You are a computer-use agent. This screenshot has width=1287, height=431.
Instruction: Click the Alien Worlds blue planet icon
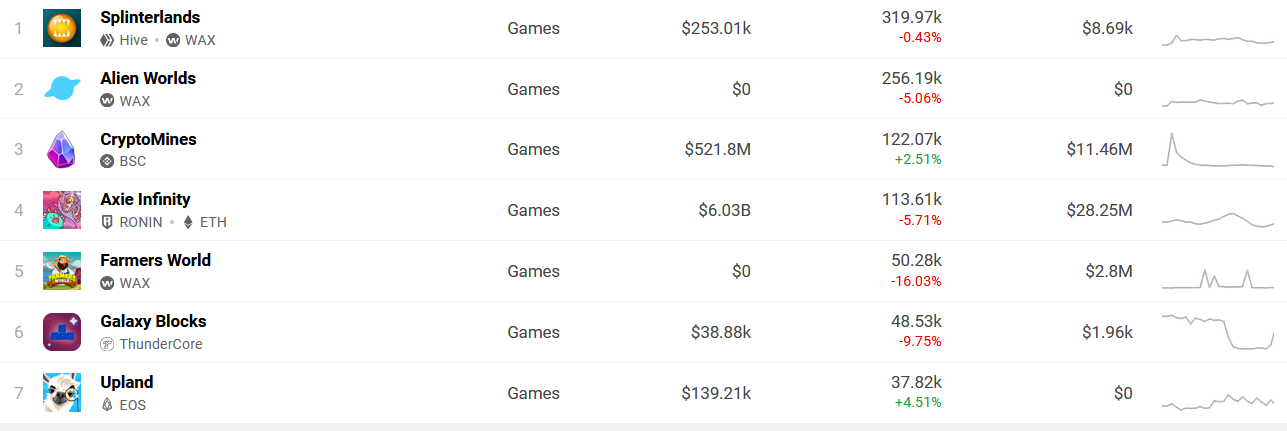[x=62, y=89]
